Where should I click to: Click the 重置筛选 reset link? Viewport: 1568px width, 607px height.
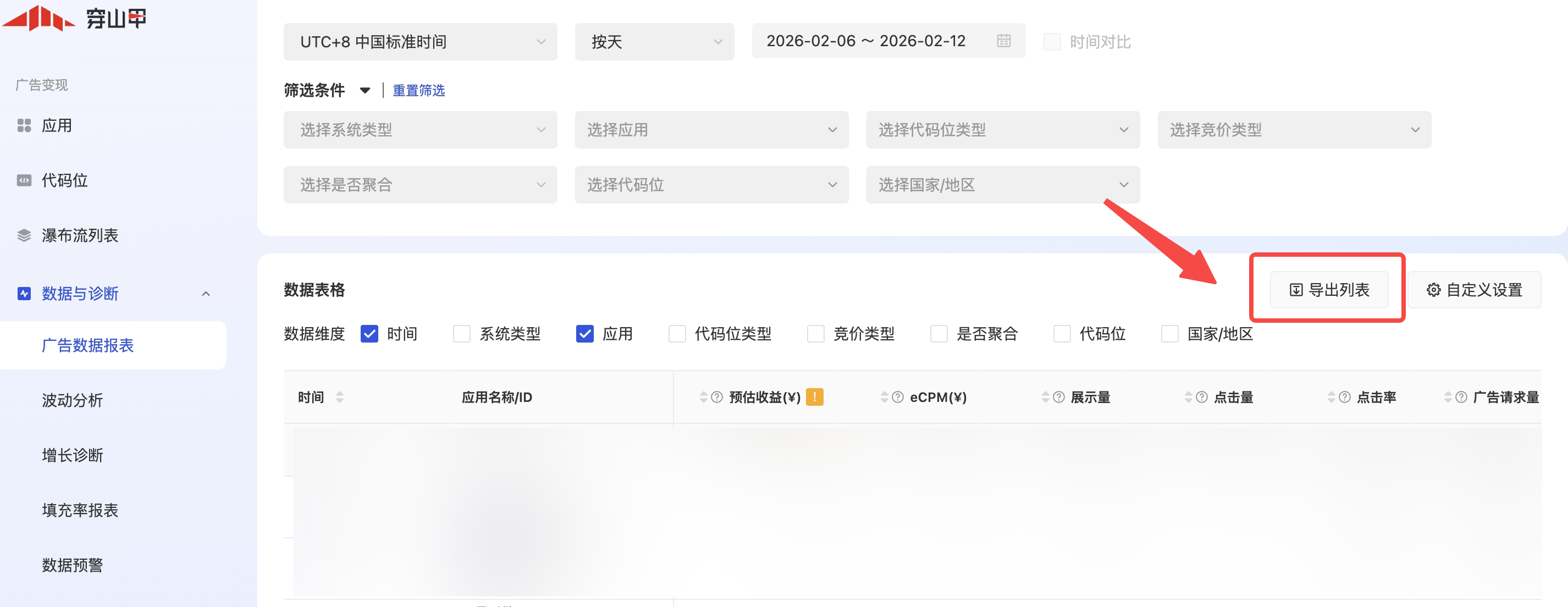(418, 90)
